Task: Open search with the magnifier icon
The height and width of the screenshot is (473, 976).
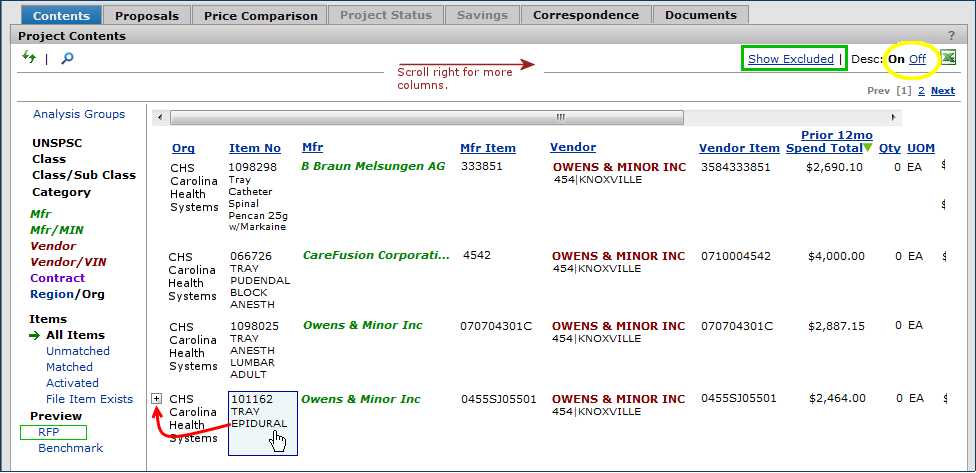Action: pyautogui.click(x=67, y=59)
